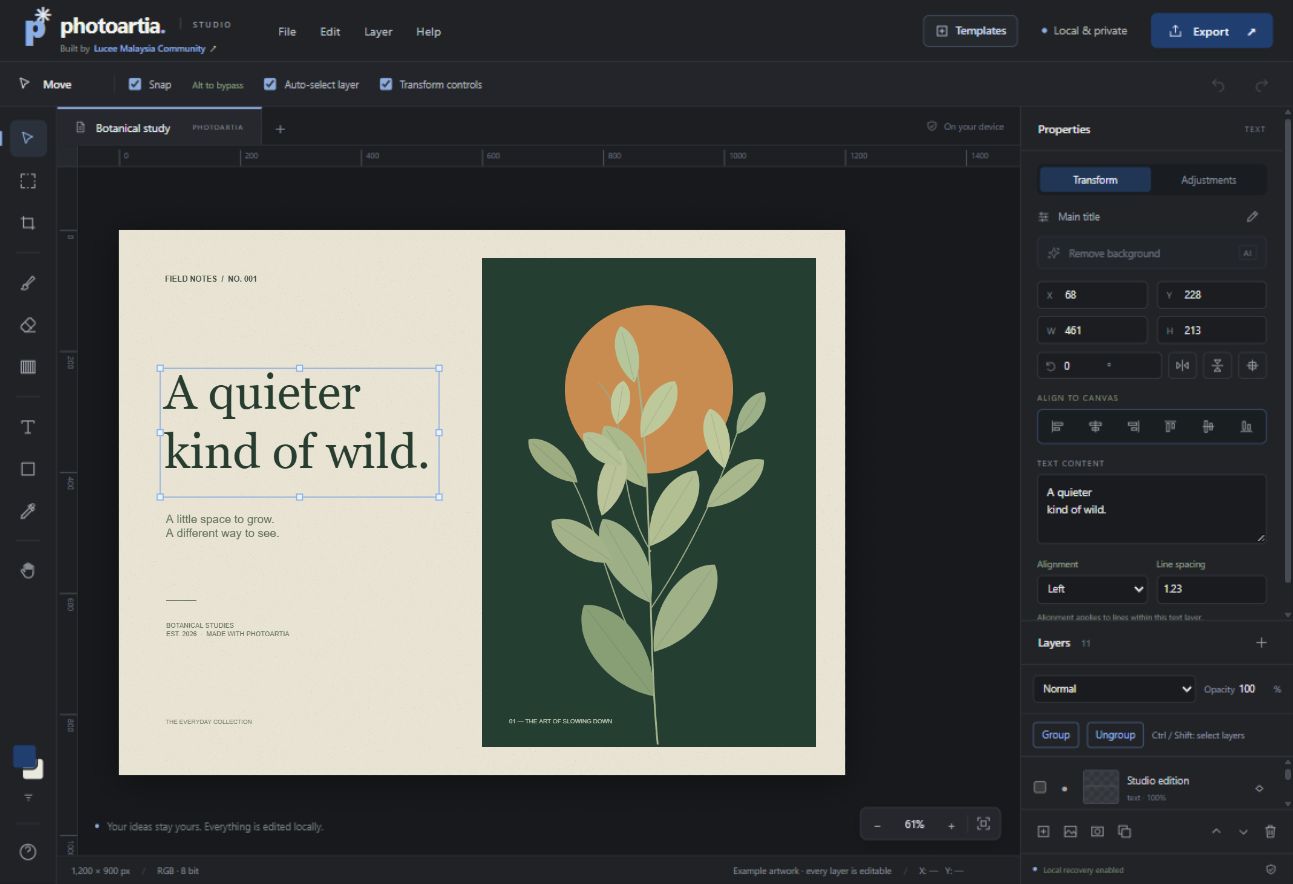Switch to the Transform tab
The image size is (1293, 884).
coord(1095,180)
